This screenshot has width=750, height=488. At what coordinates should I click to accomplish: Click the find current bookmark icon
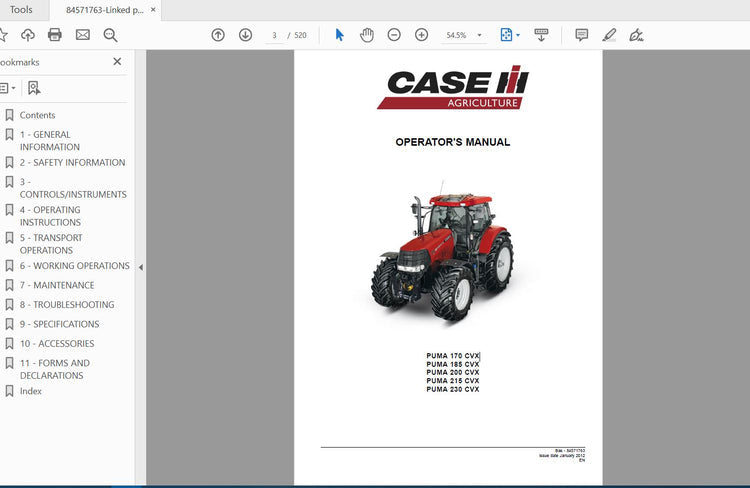click(34, 88)
